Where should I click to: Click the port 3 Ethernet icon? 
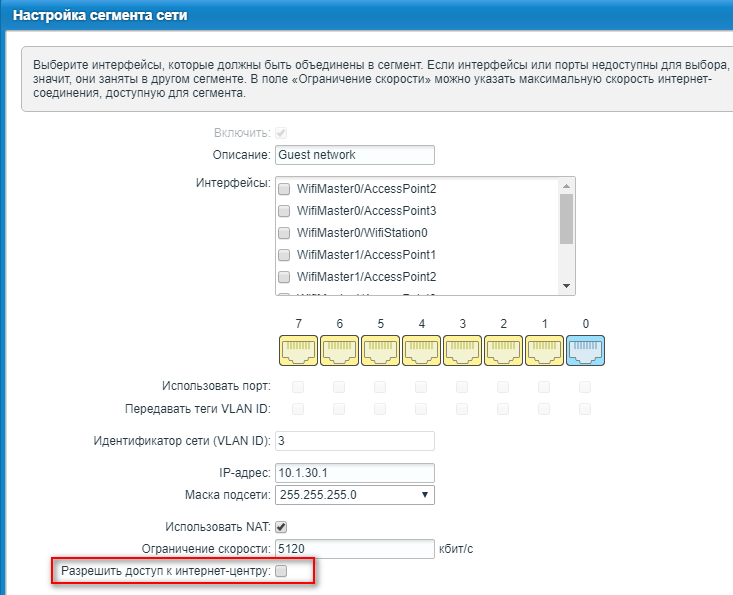[x=462, y=350]
